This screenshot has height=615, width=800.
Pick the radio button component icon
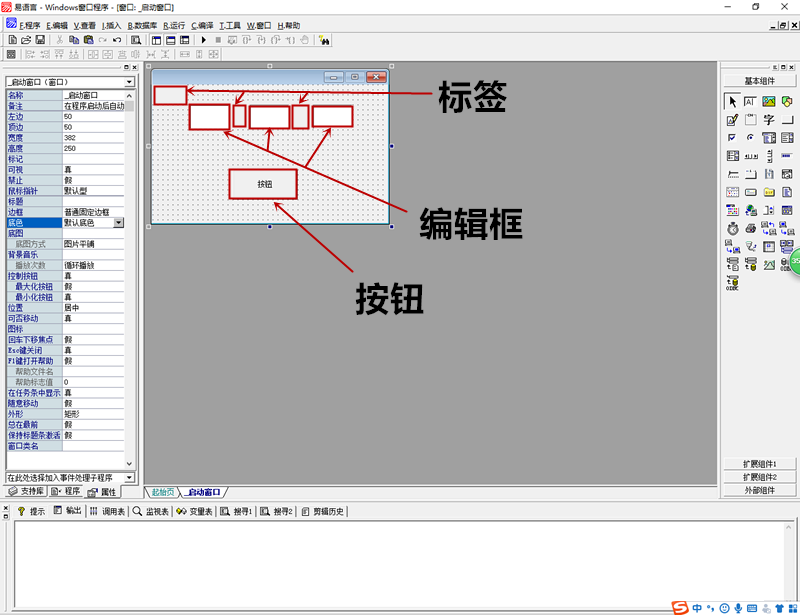pos(750,138)
